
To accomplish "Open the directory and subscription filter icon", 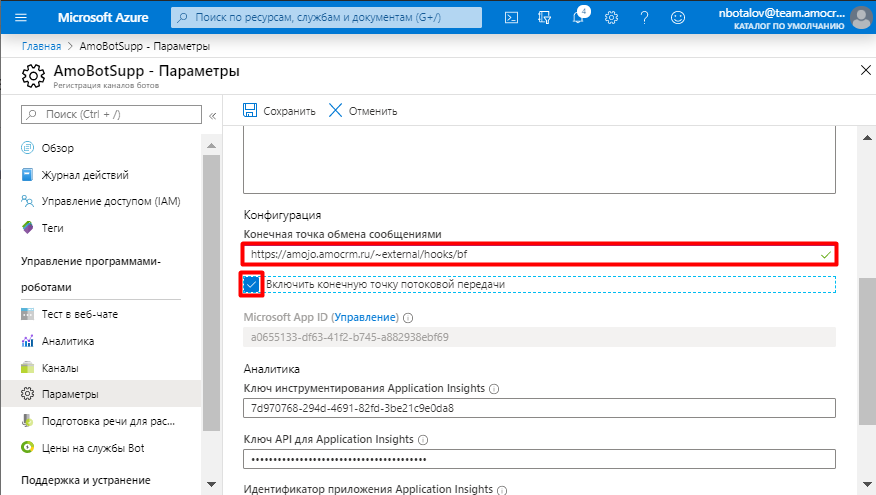I will 544,18.
